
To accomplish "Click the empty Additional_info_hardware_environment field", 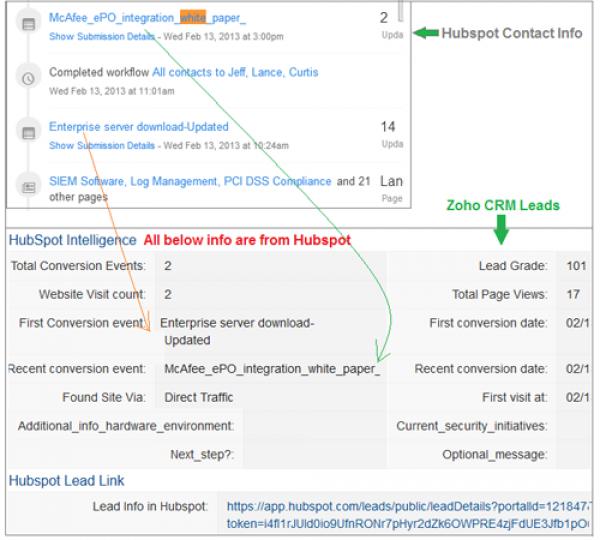I will pyautogui.click(x=310, y=426).
